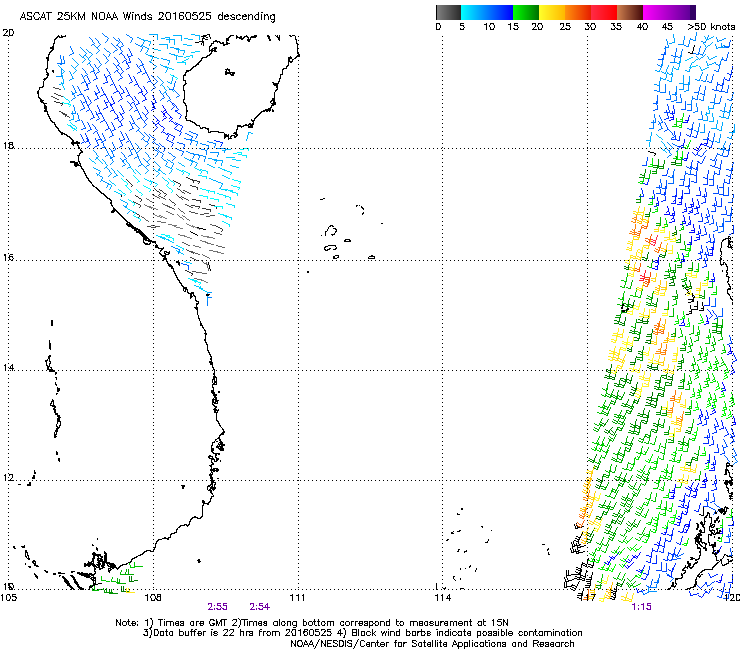Click the gray 0-5 knots legend swatch

(x=448, y=12)
